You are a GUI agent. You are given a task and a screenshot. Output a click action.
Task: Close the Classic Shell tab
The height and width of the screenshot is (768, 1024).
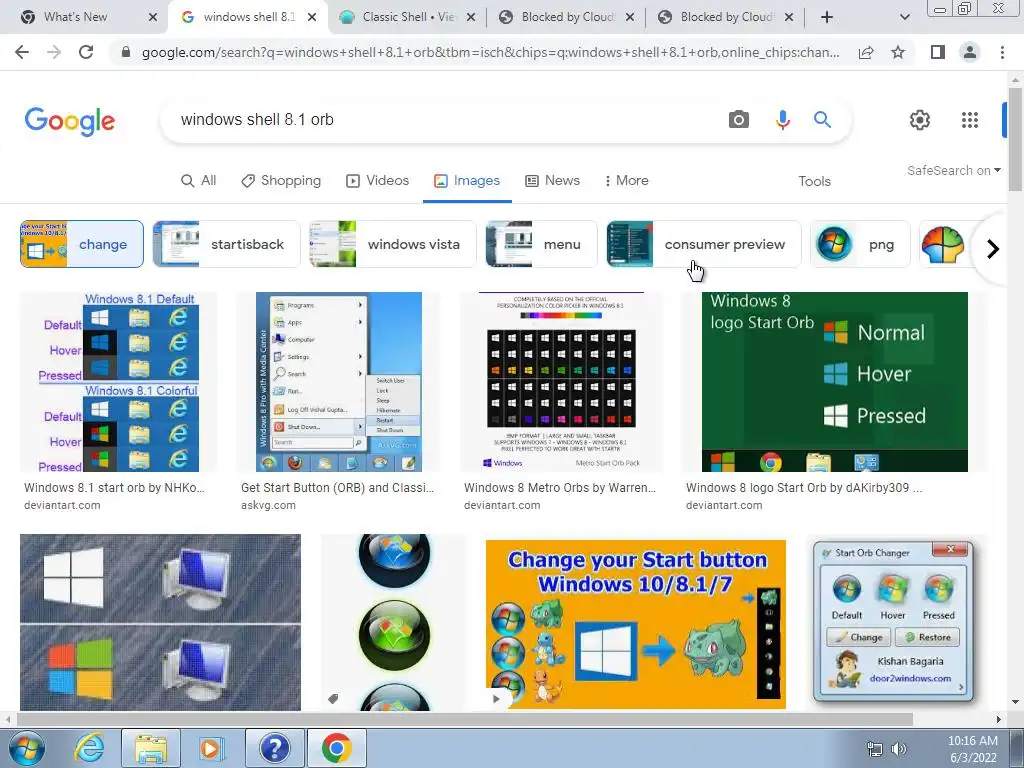click(x=471, y=17)
